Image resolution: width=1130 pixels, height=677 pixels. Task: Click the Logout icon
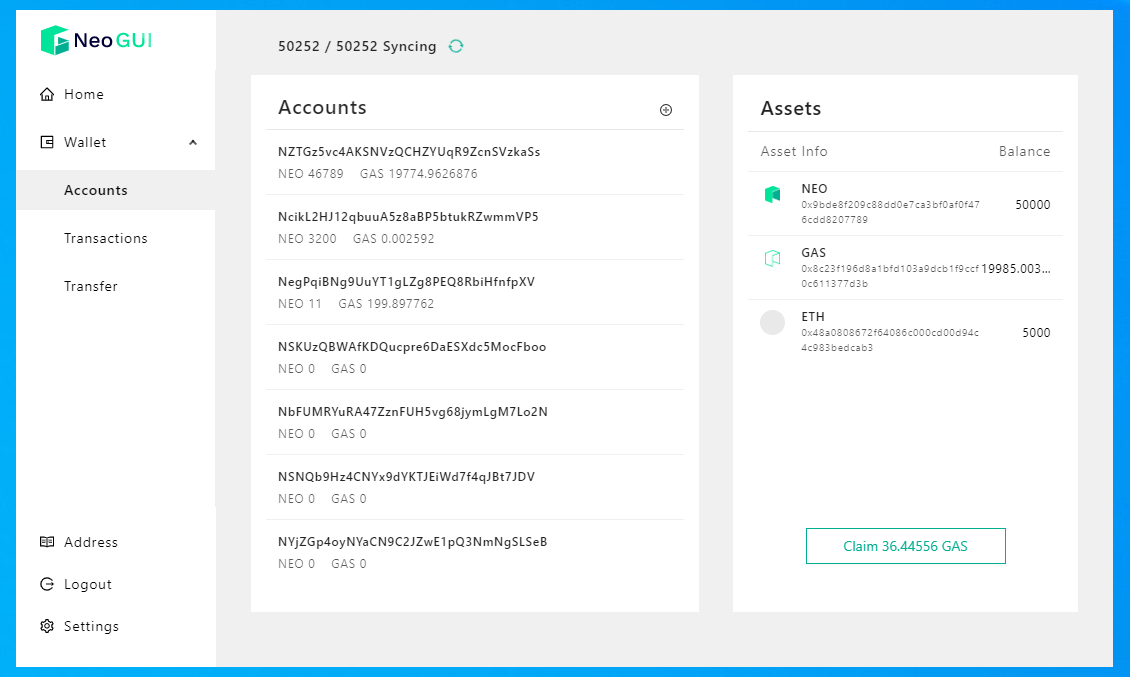coord(47,584)
